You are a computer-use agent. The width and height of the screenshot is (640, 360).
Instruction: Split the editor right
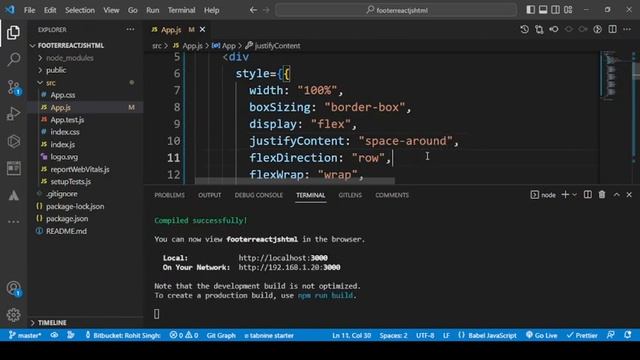612,29
